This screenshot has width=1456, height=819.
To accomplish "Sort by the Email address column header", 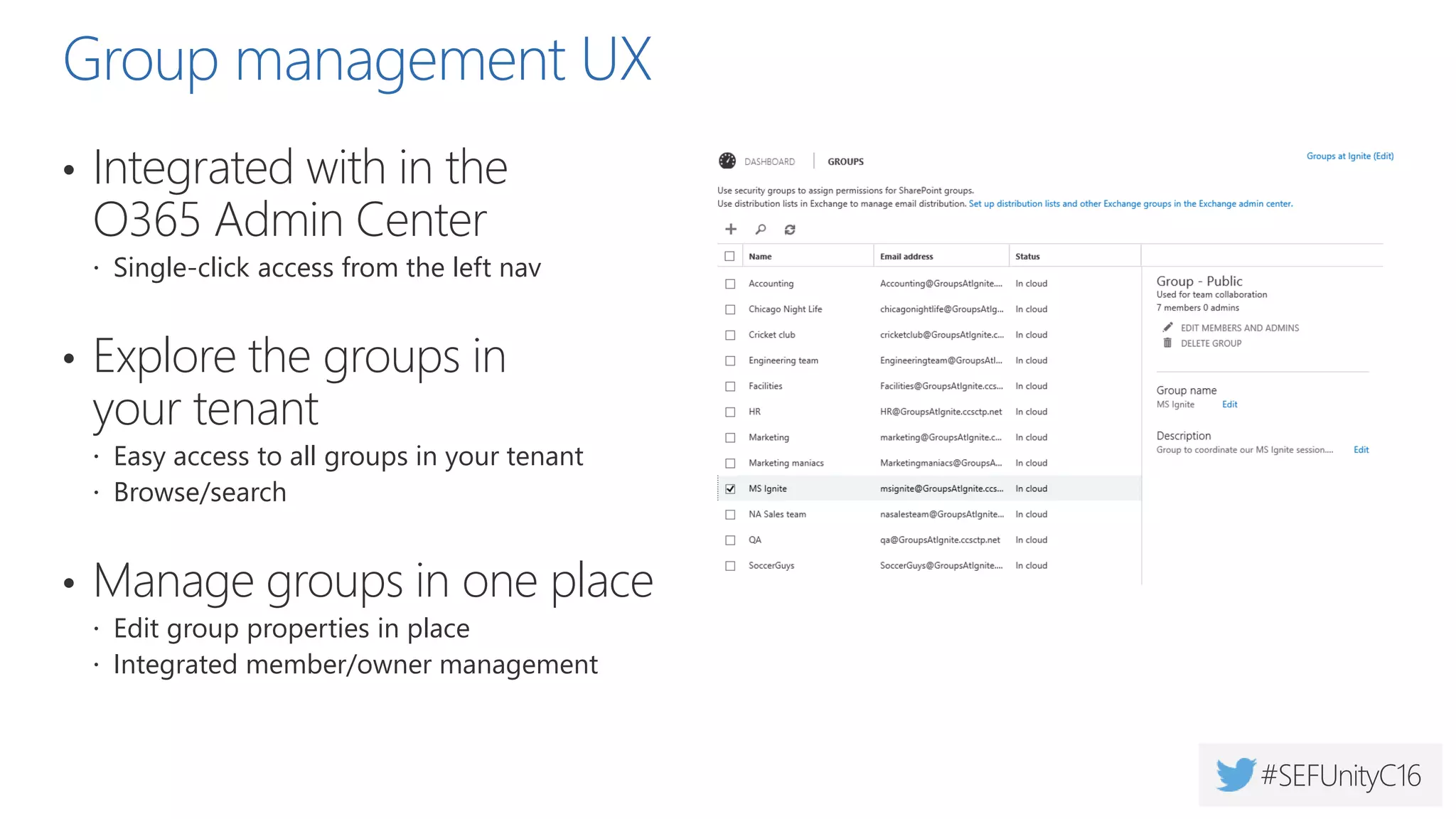I will pos(906,256).
